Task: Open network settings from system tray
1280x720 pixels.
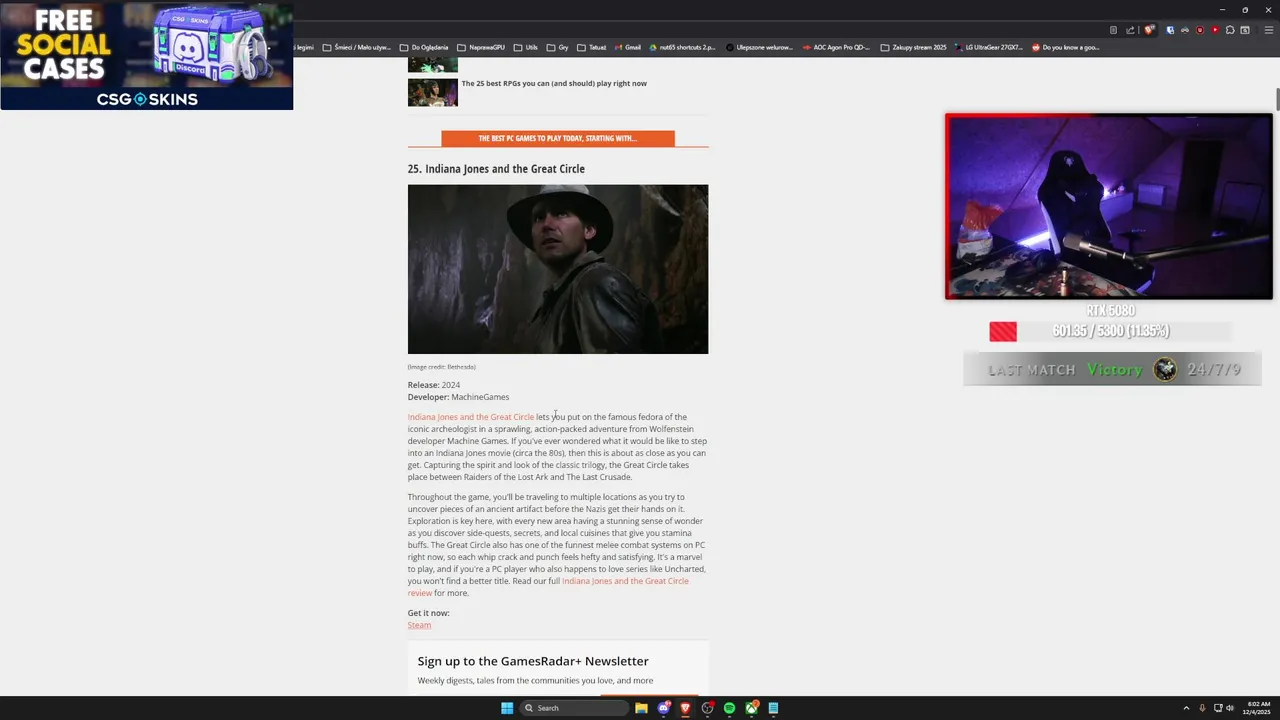Action: [x=1218, y=708]
